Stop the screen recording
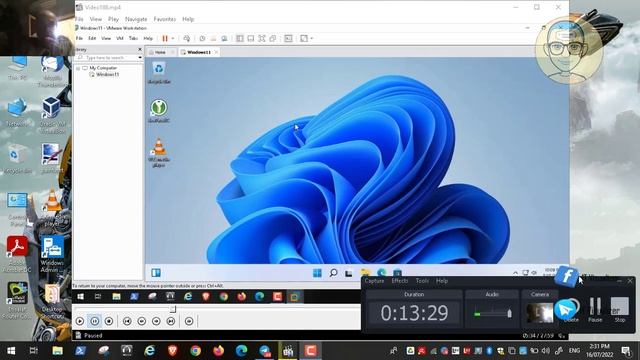This screenshot has height=360, width=640. click(x=620, y=309)
